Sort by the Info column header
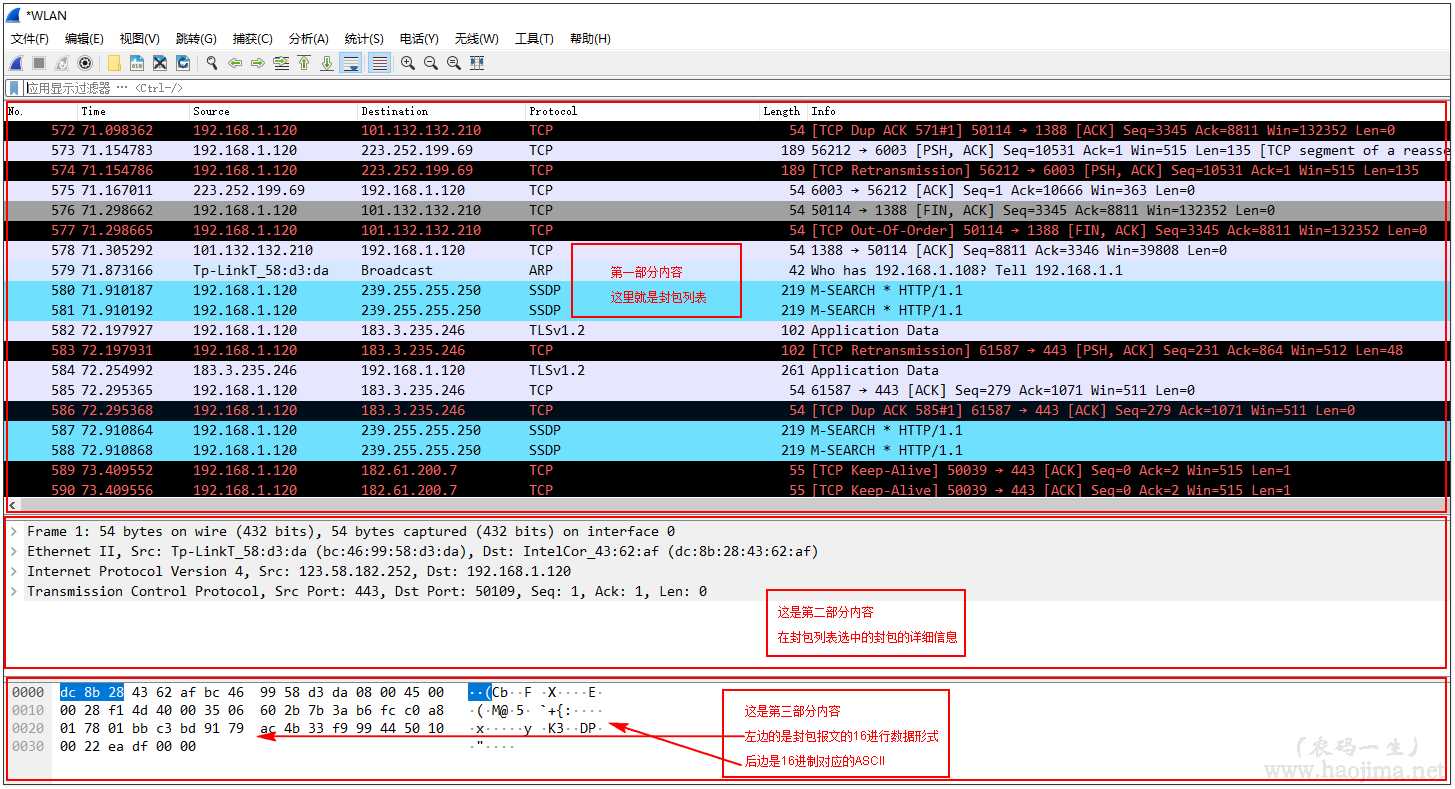The height and width of the screenshot is (789, 1455). [1127, 111]
